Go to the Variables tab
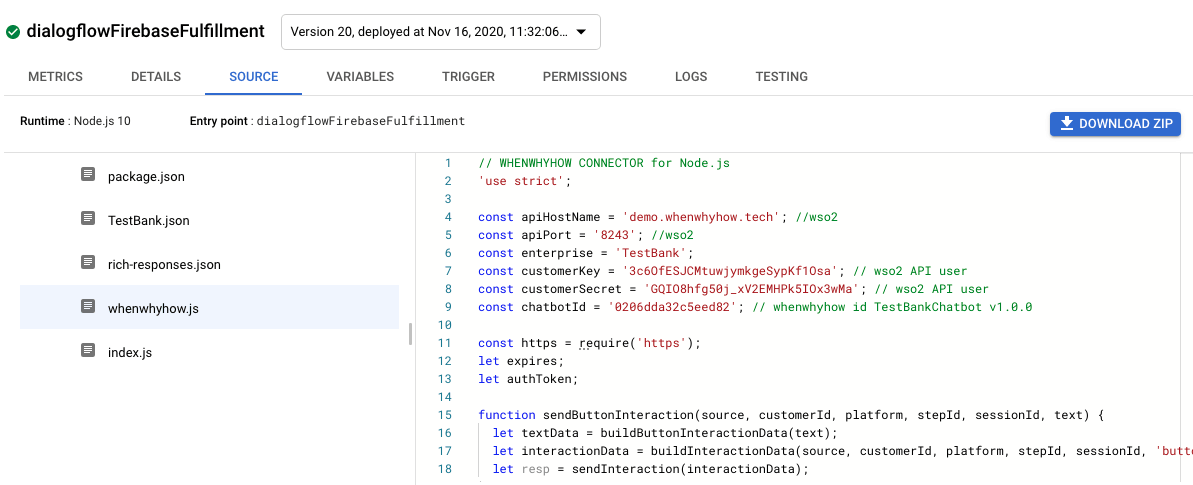The width and height of the screenshot is (1193, 485). (360, 77)
